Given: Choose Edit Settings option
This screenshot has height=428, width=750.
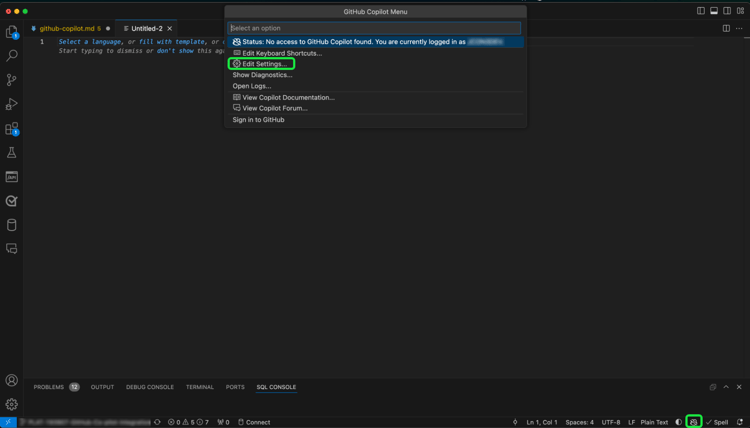Looking at the screenshot, I should point(375,64).
